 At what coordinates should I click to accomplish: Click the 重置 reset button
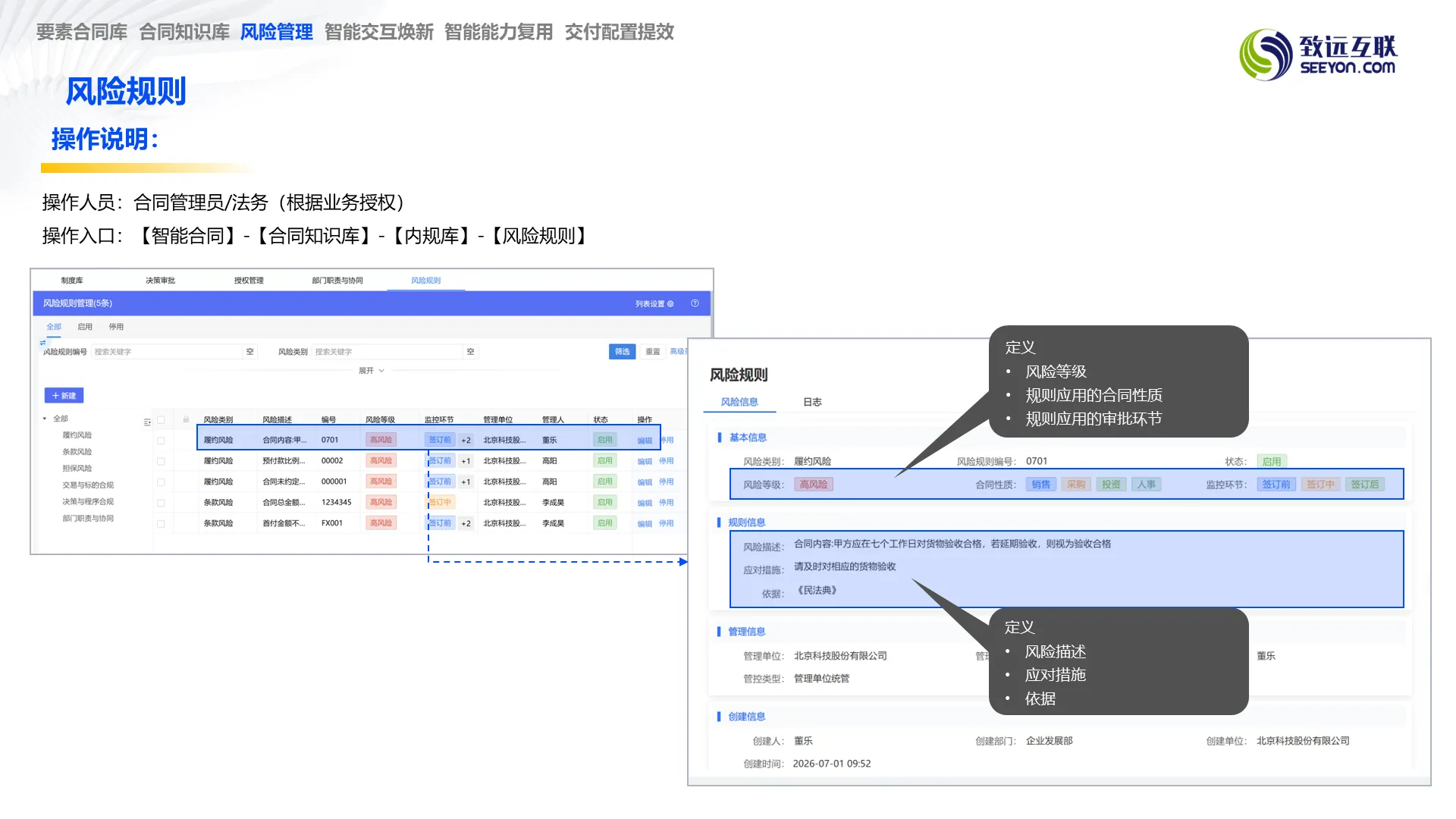coord(653,352)
